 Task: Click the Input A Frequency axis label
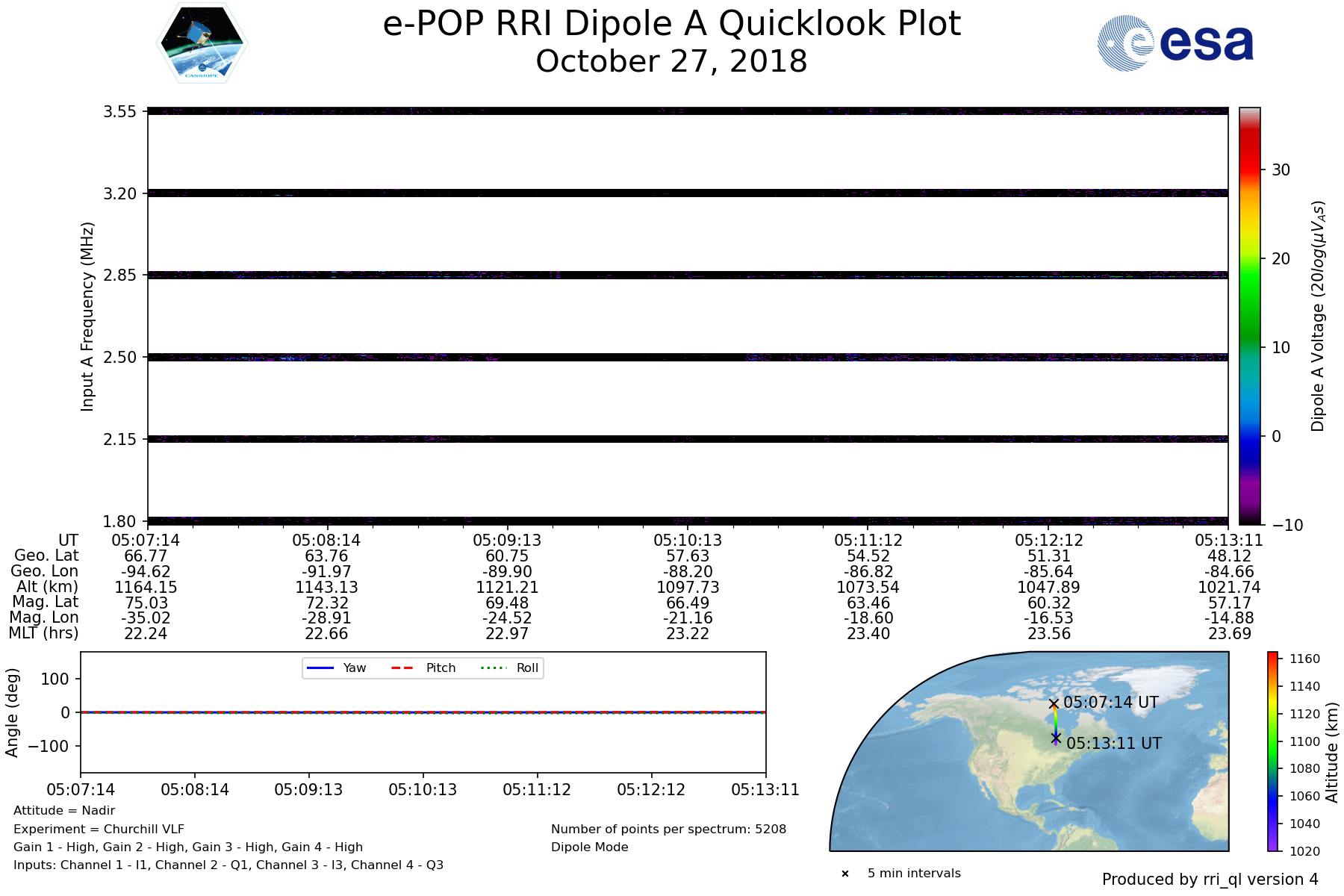point(87,316)
